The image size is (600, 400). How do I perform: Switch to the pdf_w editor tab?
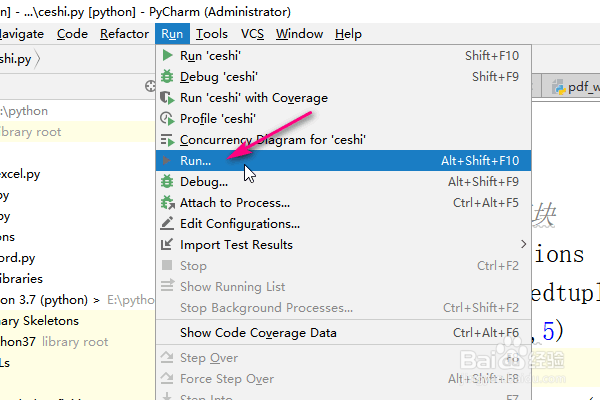tap(574, 87)
